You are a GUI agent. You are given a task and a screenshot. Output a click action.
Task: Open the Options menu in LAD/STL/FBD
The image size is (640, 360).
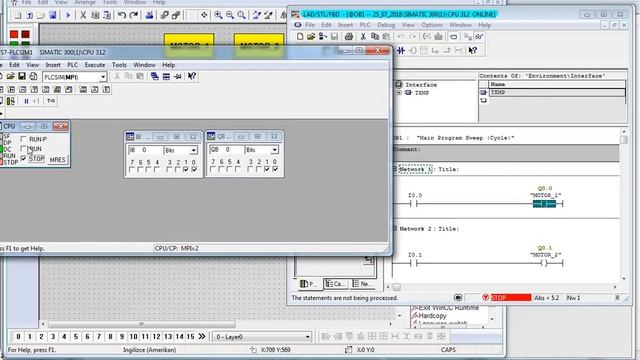[432, 25]
